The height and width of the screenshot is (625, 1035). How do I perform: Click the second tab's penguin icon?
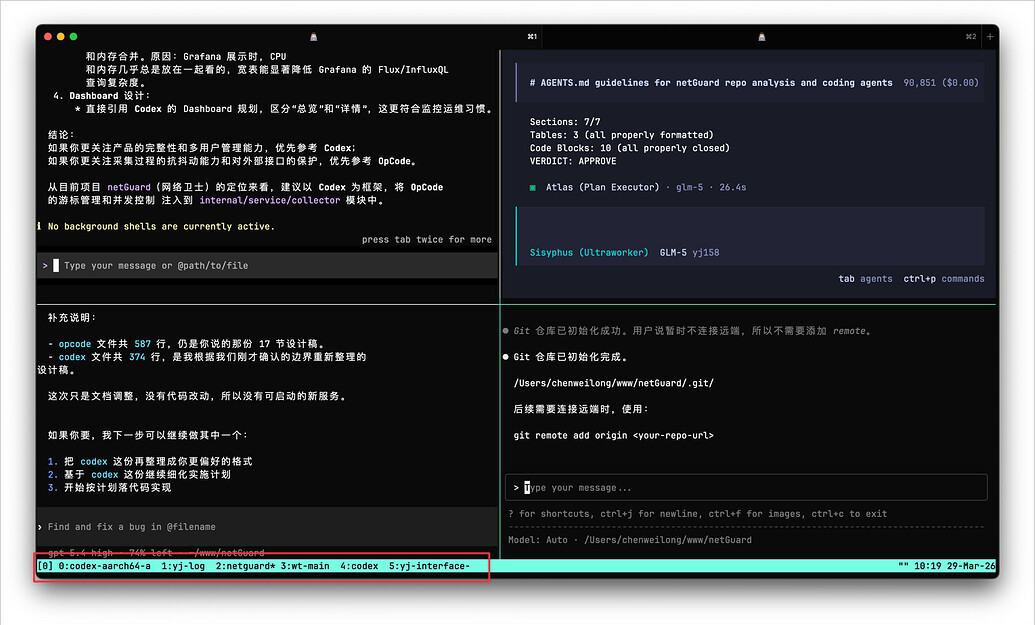click(x=762, y=37)
